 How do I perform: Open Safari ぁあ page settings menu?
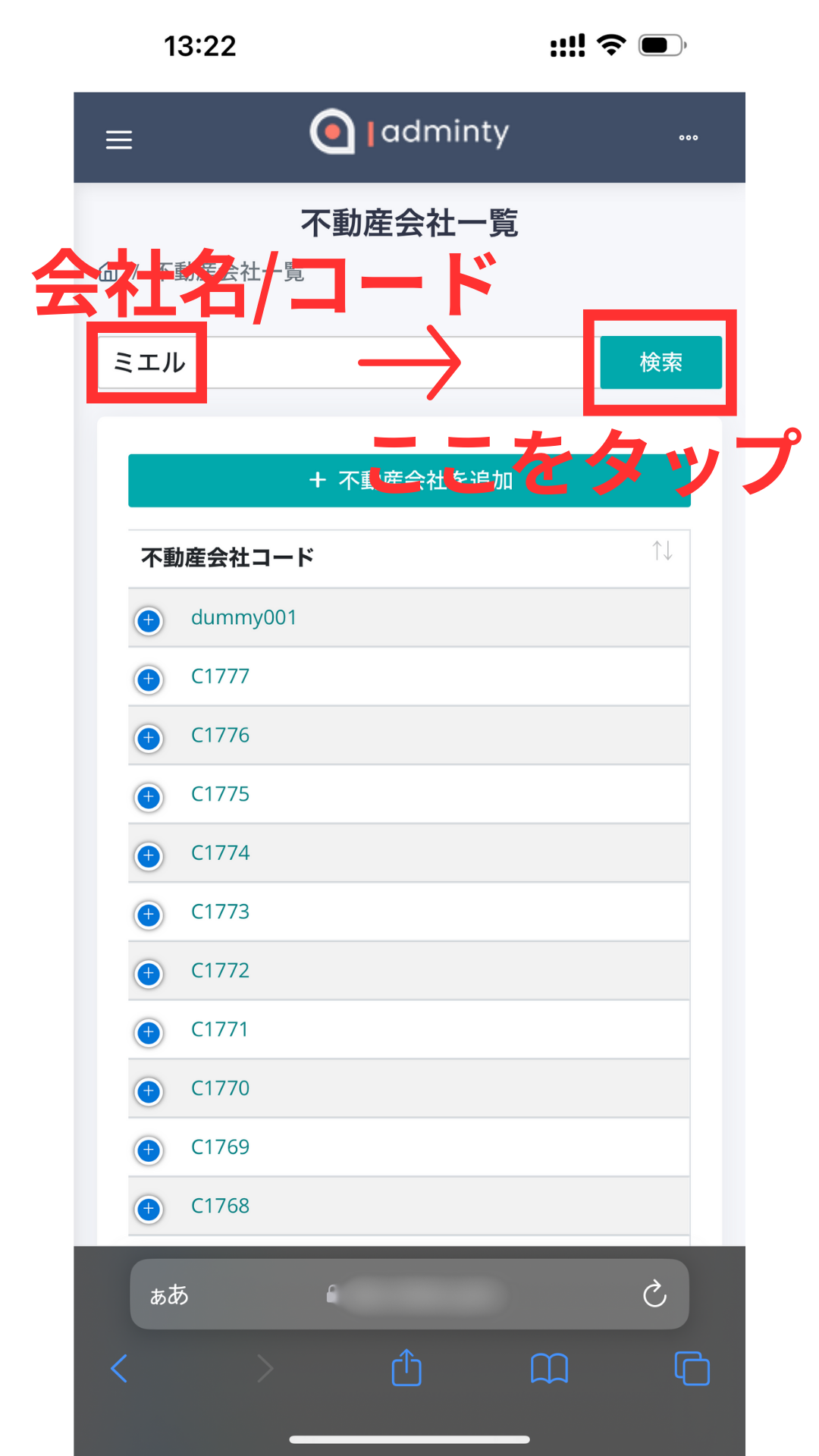point(168,1294)
